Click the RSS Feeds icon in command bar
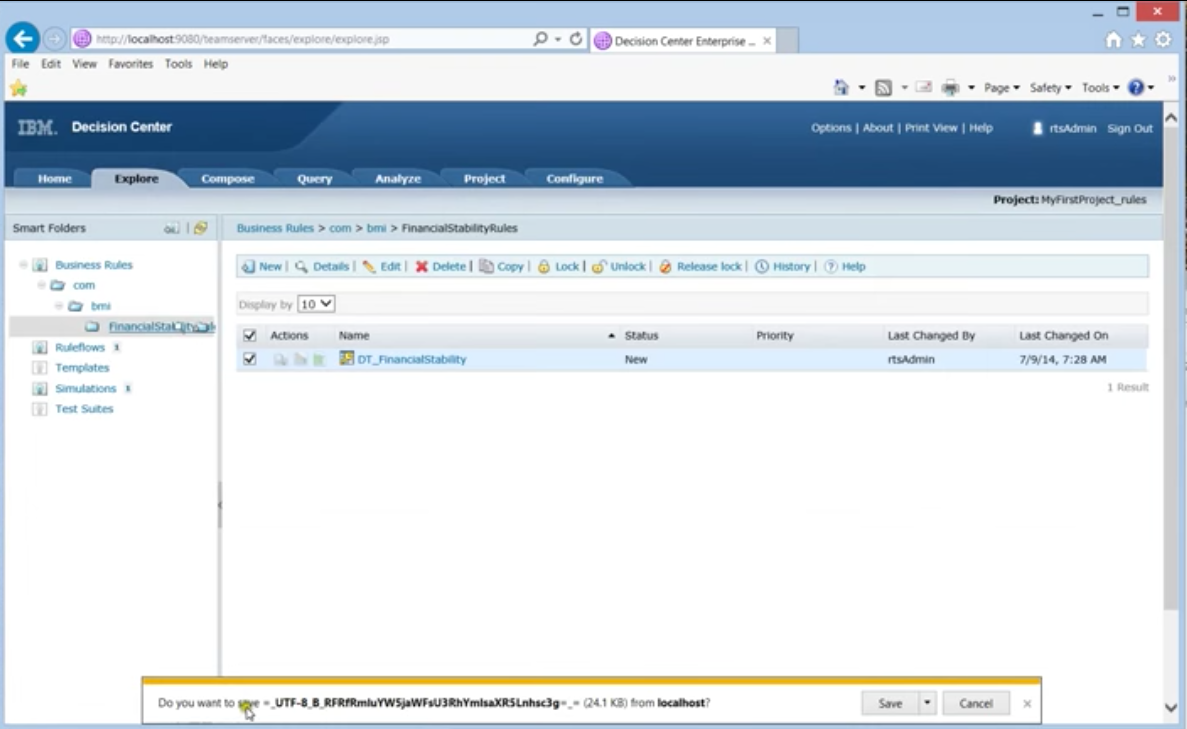The width and height of the screenshot is (1187, 729). coord(883,88)
